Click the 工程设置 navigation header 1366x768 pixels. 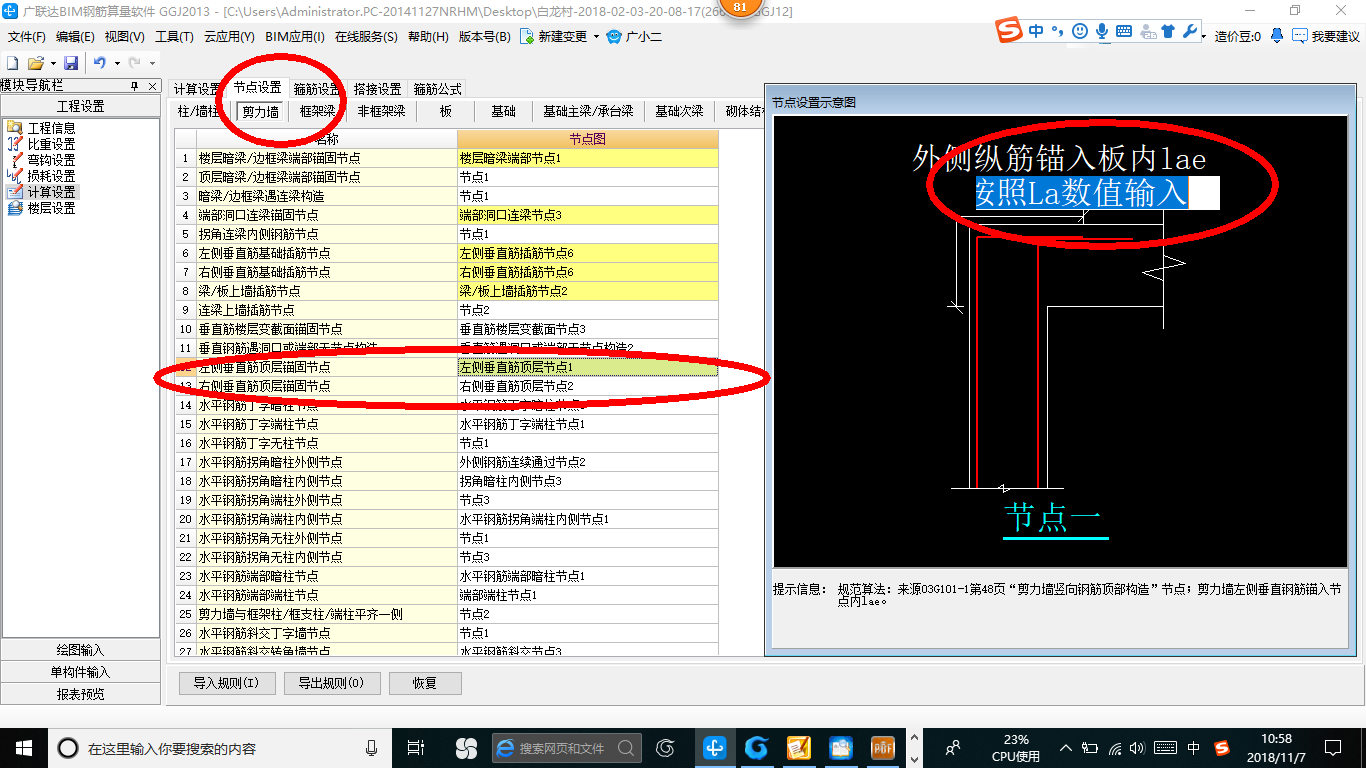[80, 106]
